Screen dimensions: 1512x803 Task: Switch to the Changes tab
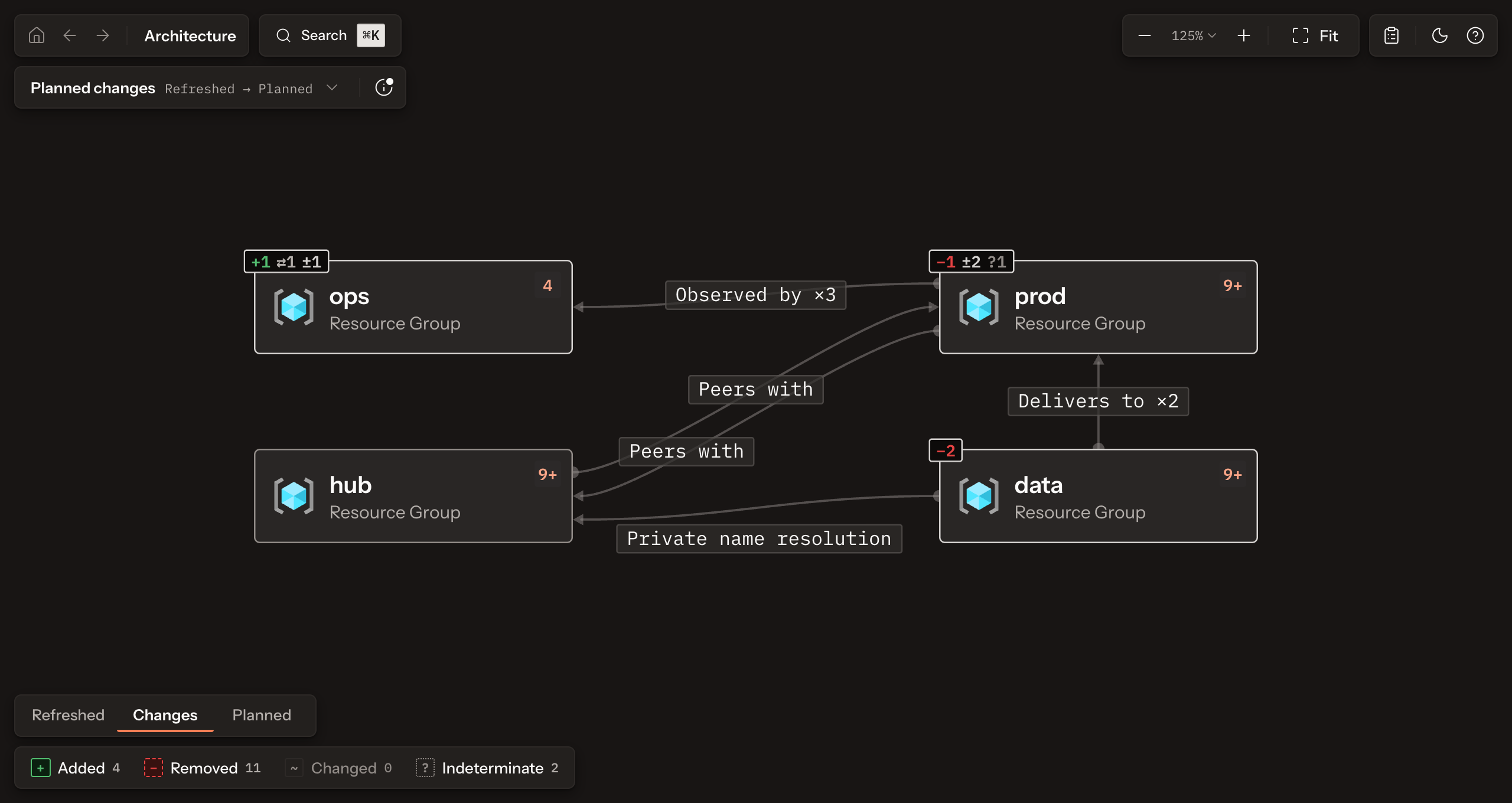165,715
